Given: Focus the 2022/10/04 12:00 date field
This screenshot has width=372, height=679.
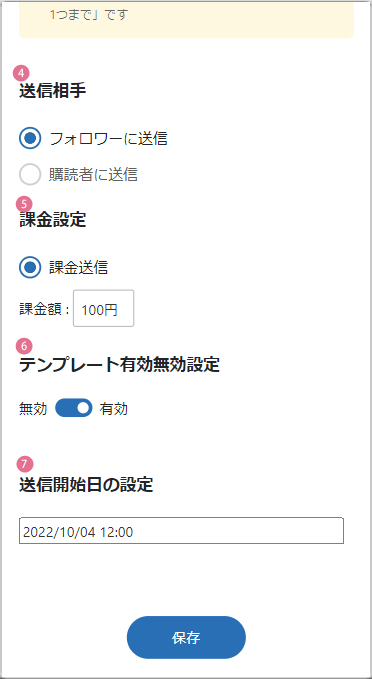Looking at the screenshot, I should tap(181, 530).
